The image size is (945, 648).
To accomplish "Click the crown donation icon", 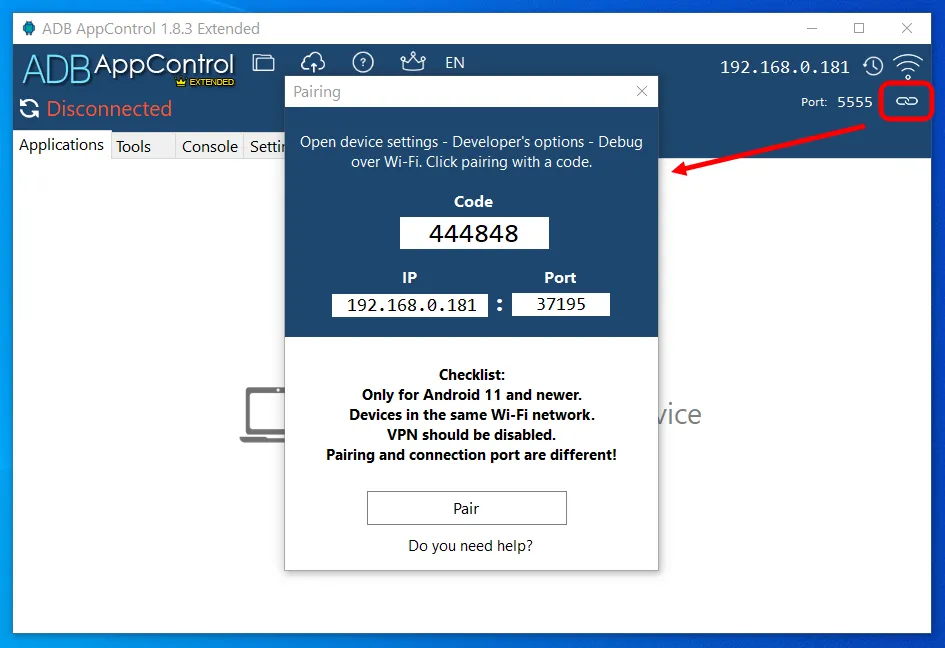I will pyautogui.click(x=413, y=62).
